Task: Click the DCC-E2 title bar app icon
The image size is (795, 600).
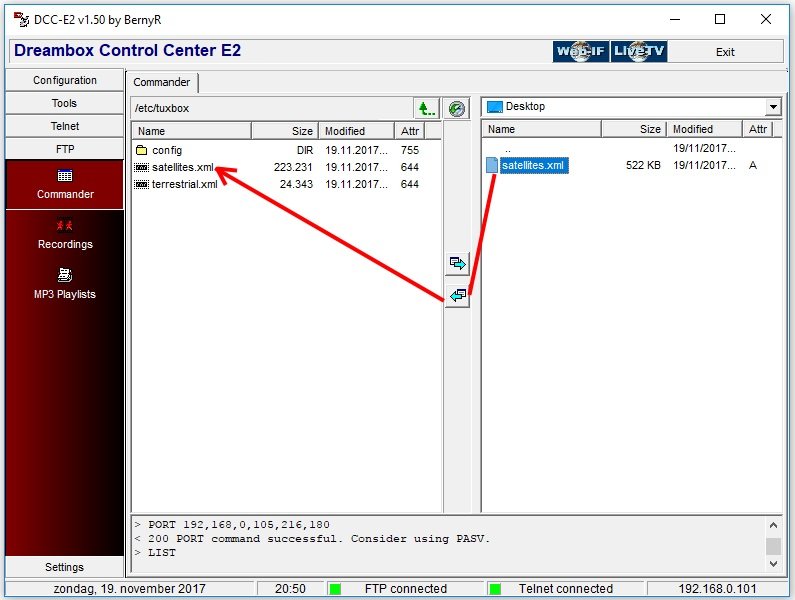Action: pos(21,20)
